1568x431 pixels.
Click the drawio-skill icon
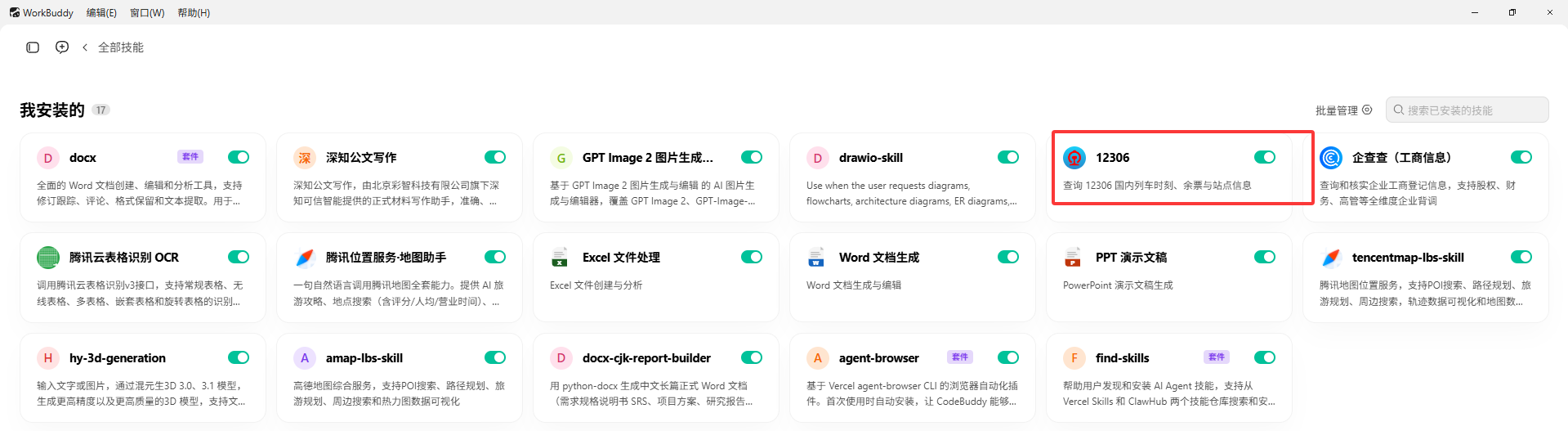(x=818, y=158)
